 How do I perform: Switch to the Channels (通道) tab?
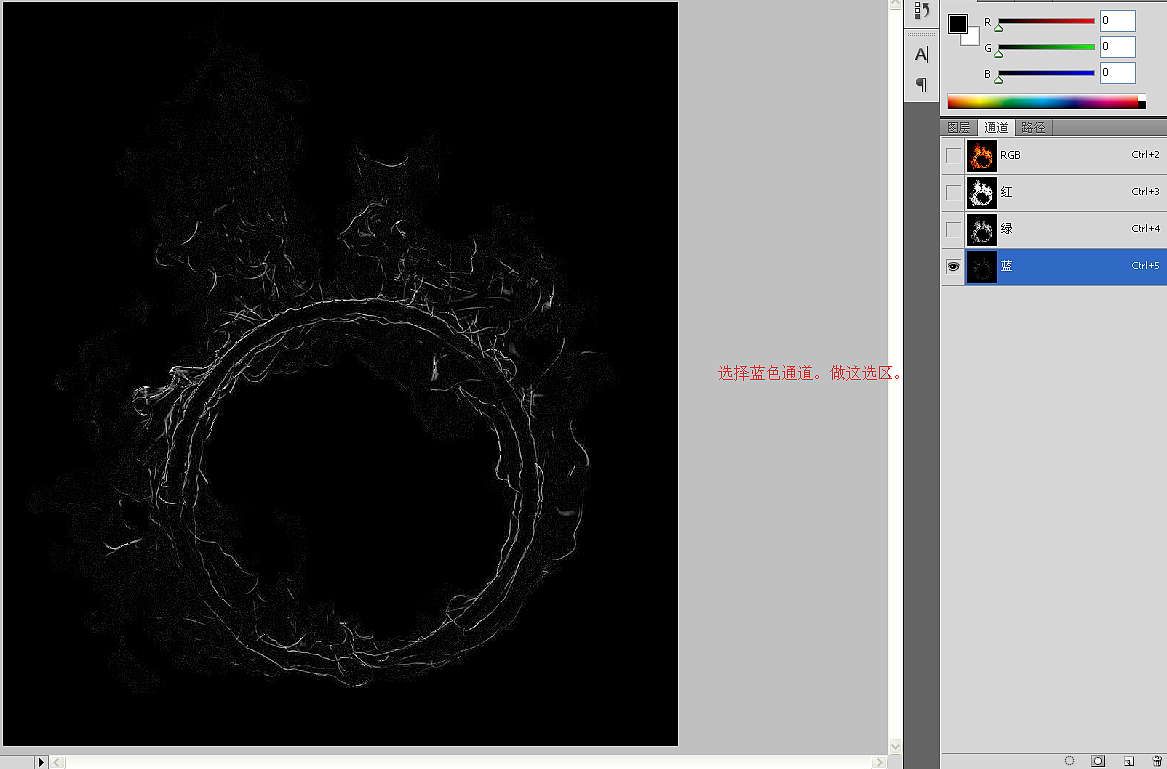click(x=996, y=127)
